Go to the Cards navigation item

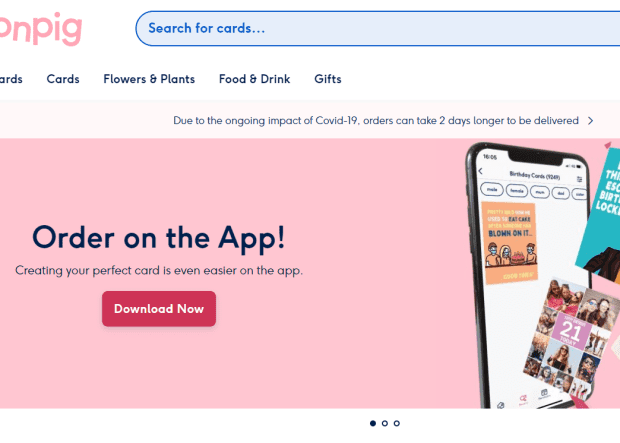click(x=63, y=79)
